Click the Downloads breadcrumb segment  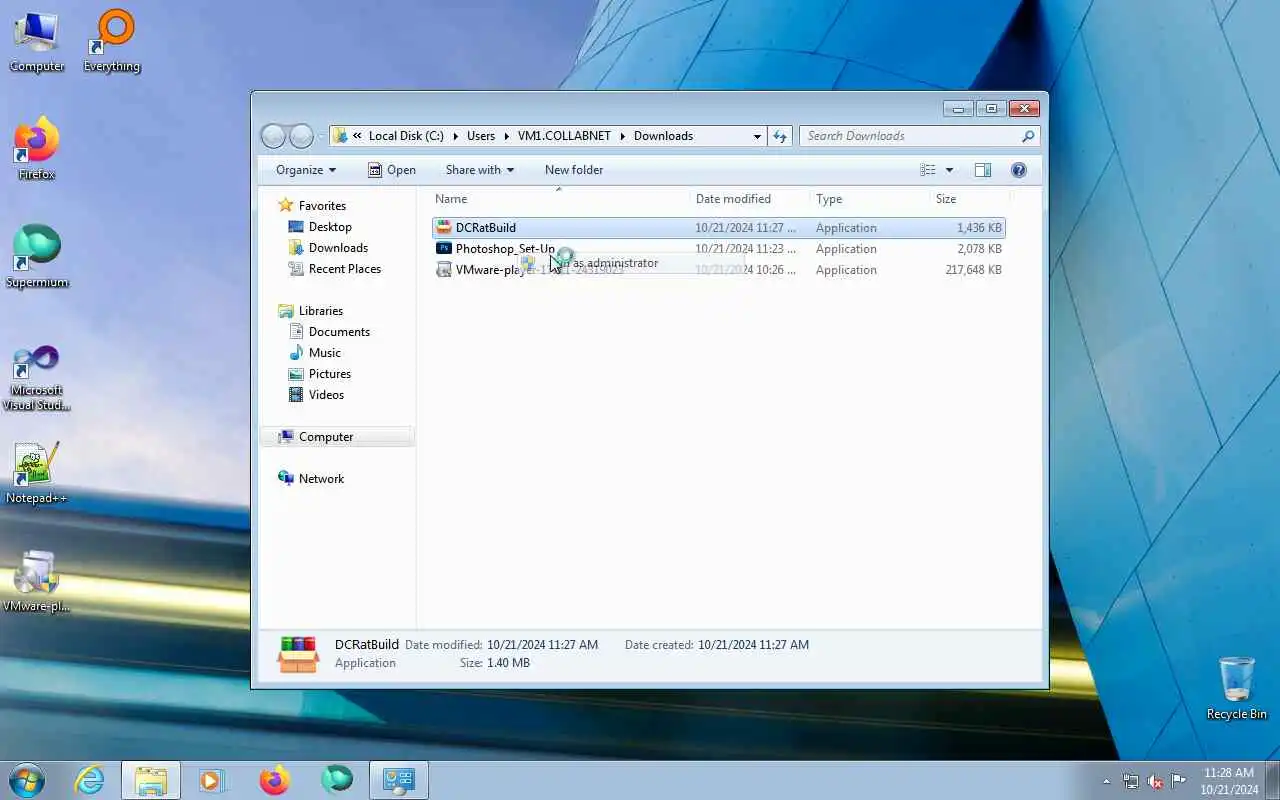click(x=663, y=136)
